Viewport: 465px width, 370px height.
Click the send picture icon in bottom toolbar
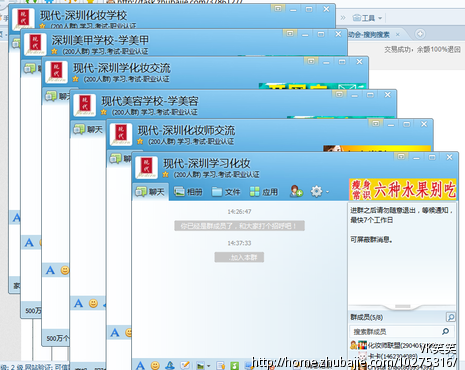pos(200,366)
